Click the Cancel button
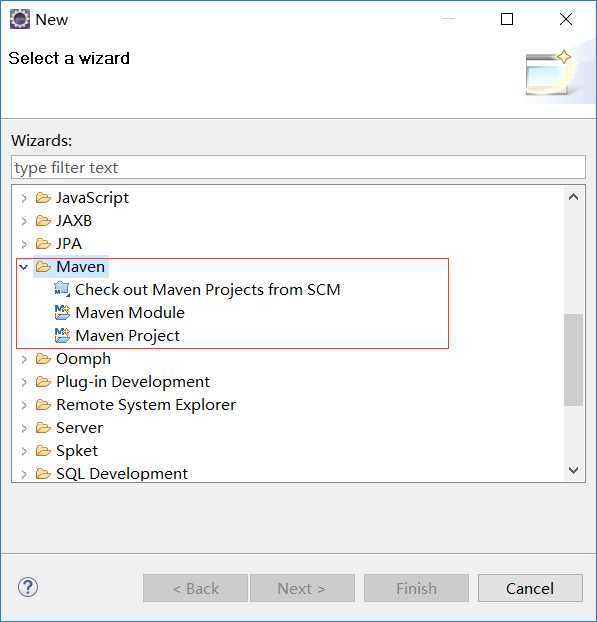 point(530,588)
